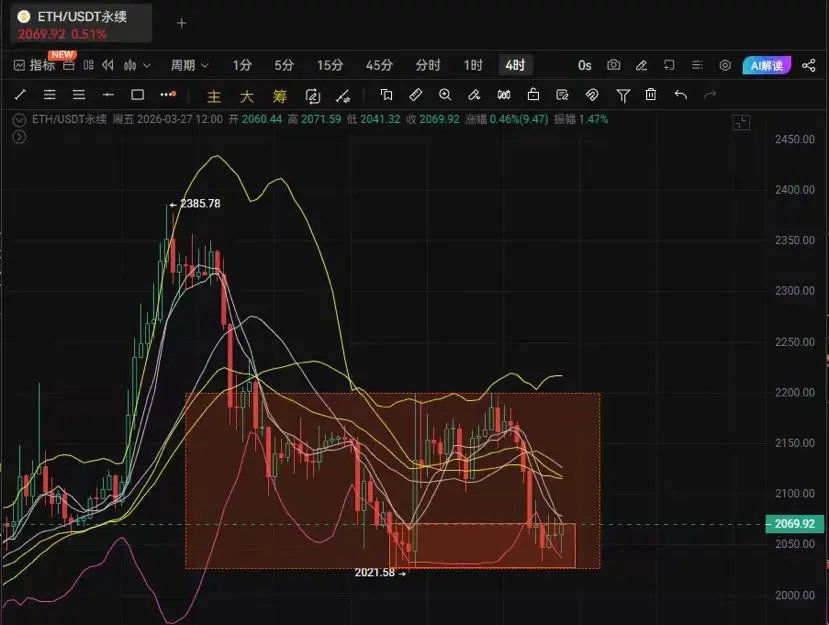Add a new tab with plus icon
Image resolution: width=829 pixels, height=625 pixels.
pyautogui.click(x=181, y=23)
